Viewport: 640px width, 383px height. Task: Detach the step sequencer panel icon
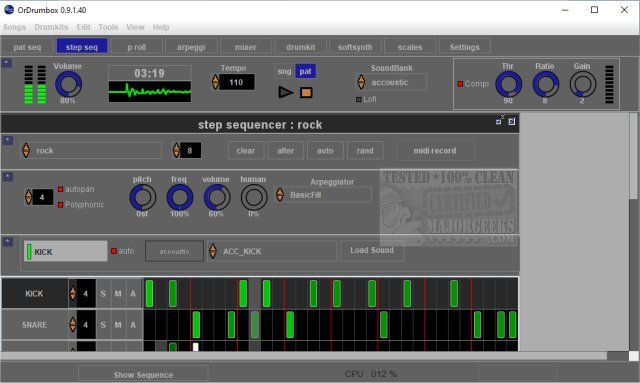pyautogui.click(x=499, y=121)
